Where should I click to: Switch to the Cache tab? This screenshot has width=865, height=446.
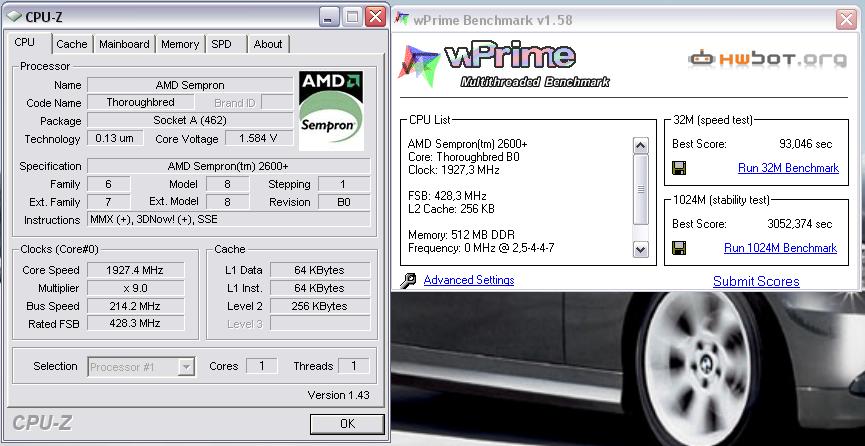(72, 44)
